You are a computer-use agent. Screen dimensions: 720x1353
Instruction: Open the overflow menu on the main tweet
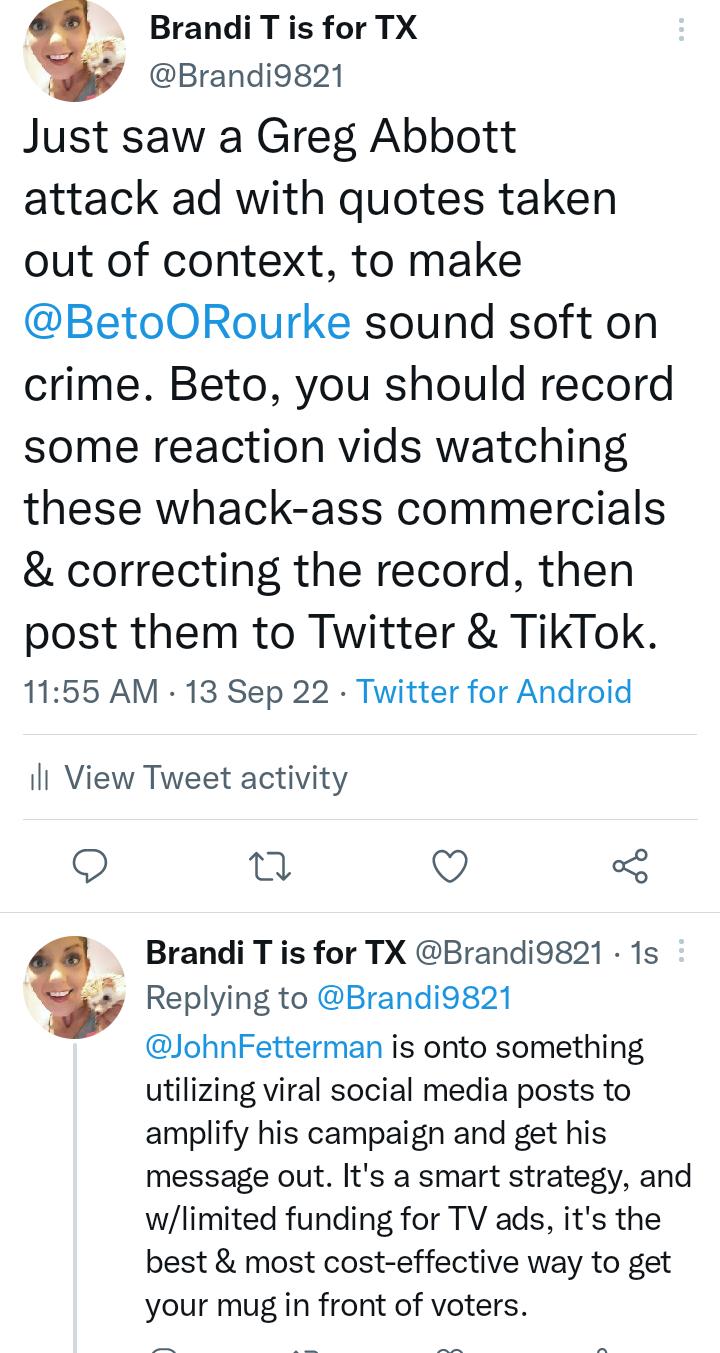682,30
